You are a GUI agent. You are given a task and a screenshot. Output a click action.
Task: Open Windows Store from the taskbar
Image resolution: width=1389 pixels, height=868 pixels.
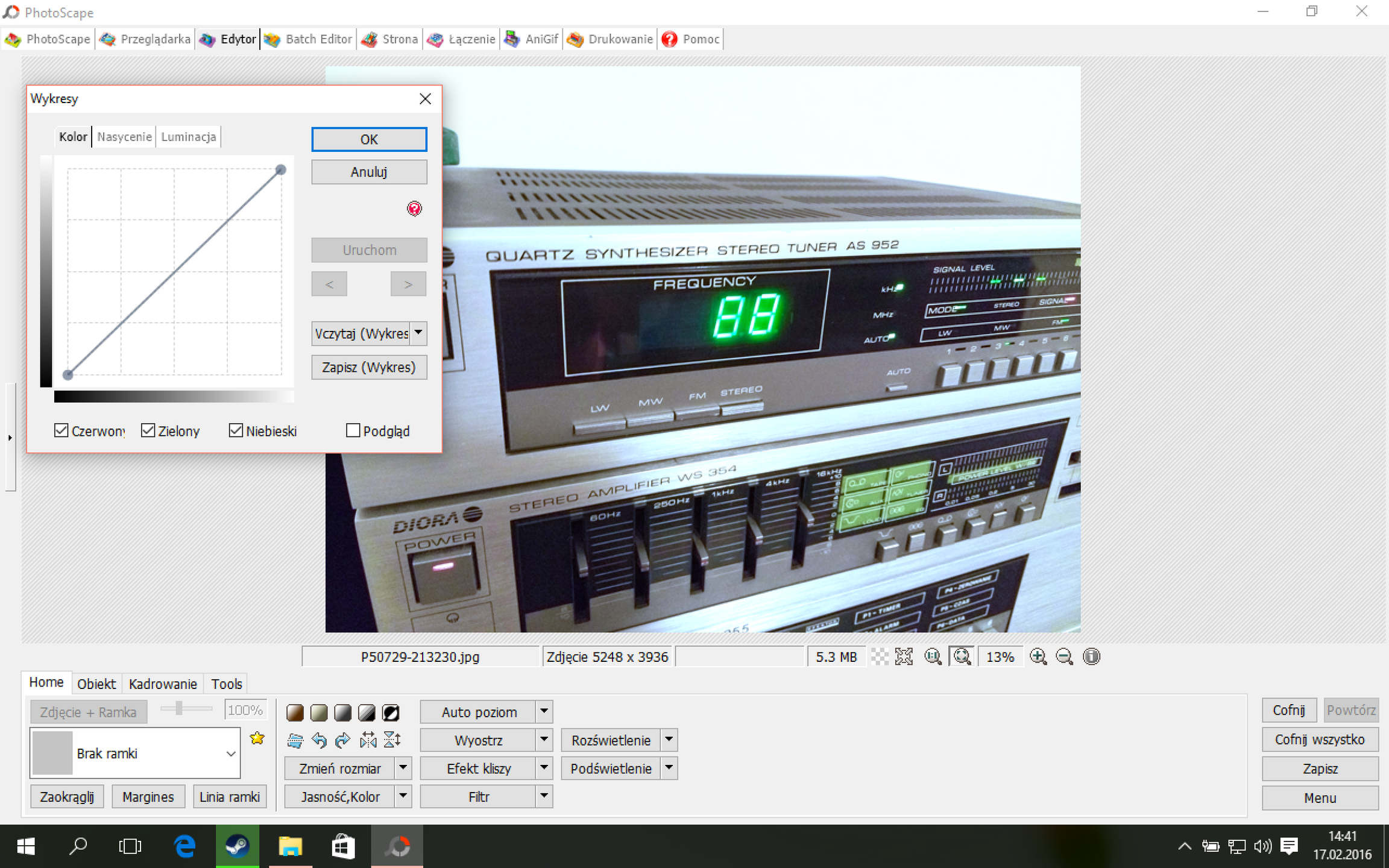pyautogui.click(x=342, y=846)
